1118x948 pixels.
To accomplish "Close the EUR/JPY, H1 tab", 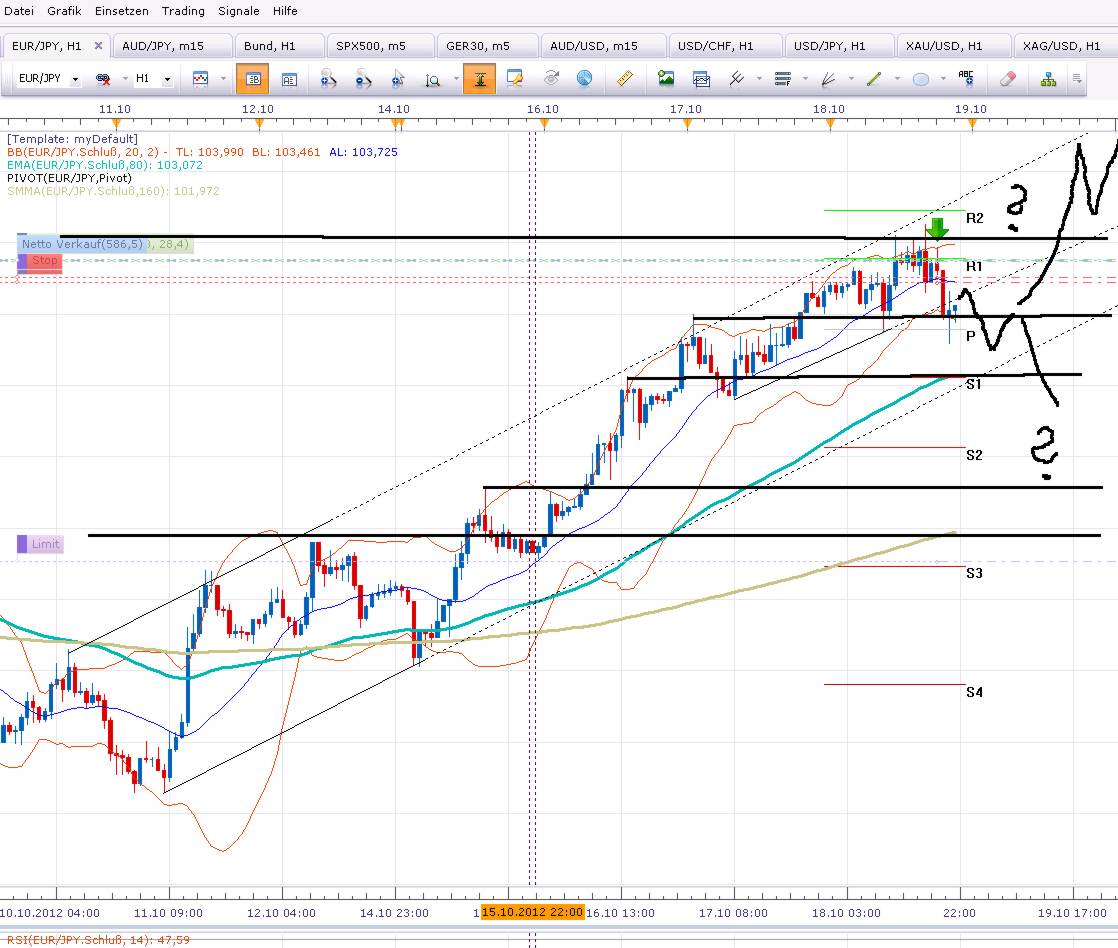I will coord(98,46).
